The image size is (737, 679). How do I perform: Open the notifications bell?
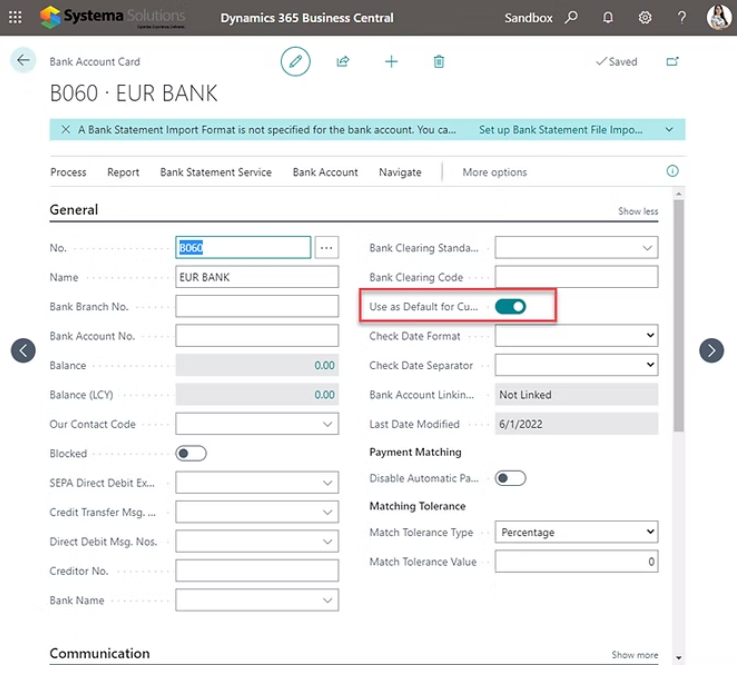[x=608, y=18]
